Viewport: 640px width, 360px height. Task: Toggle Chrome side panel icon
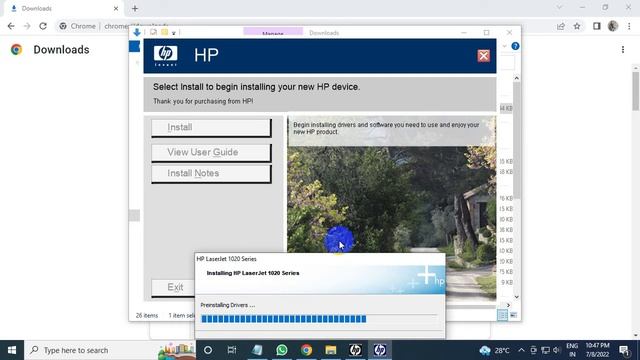click(596, 26)
